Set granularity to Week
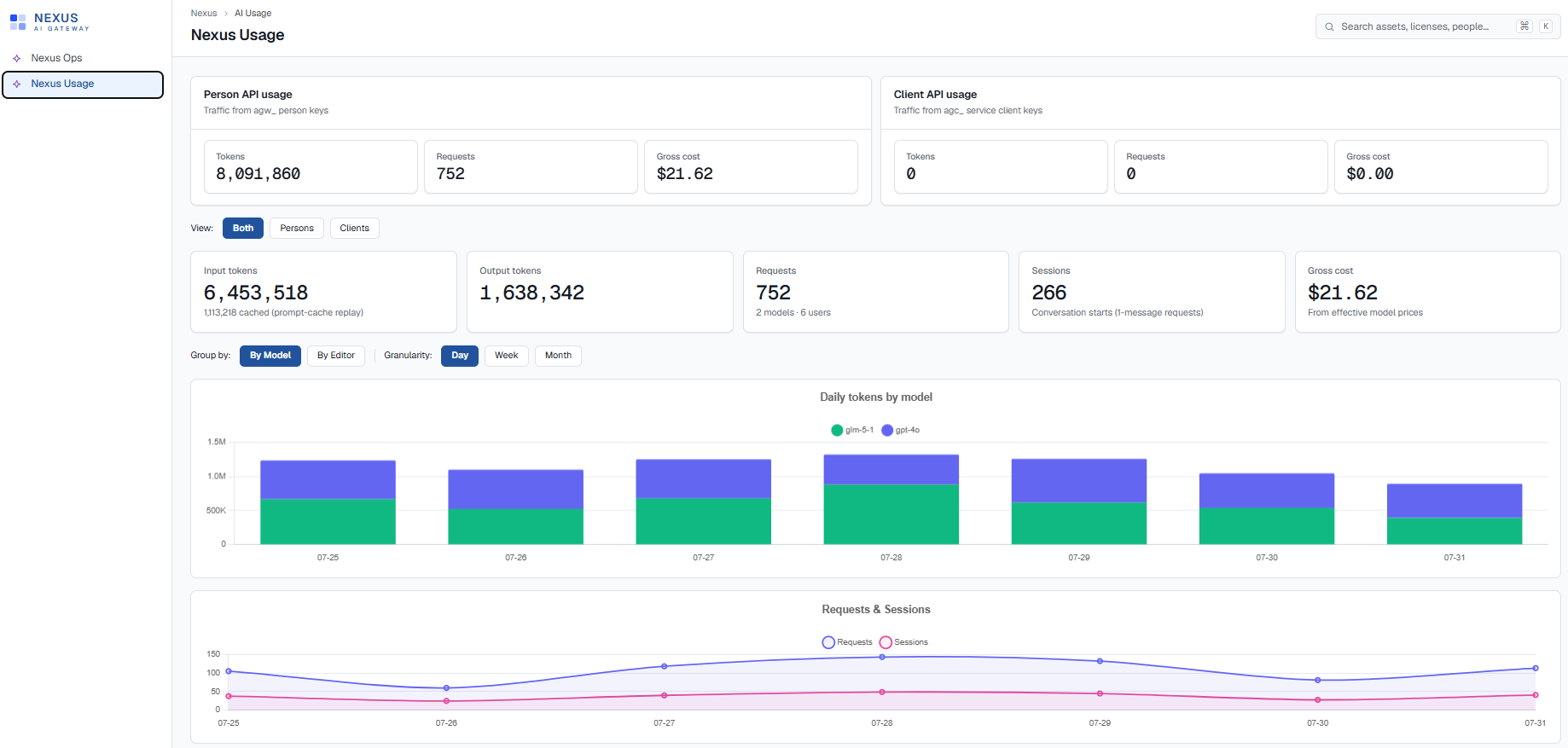The width and height of the screenshot is (1568, 748). click(x=507, y=356)
